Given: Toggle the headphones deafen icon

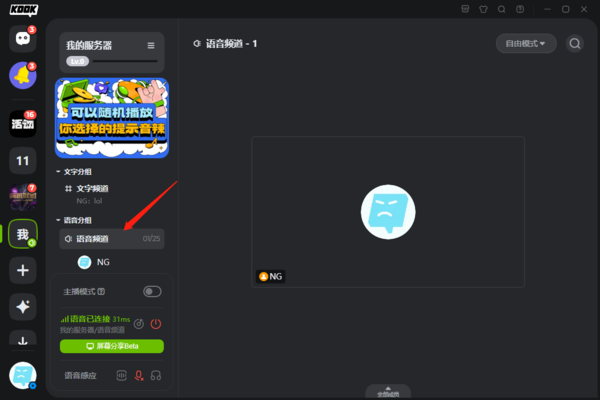Looking at the screenshot, I should tap(156, 376).
